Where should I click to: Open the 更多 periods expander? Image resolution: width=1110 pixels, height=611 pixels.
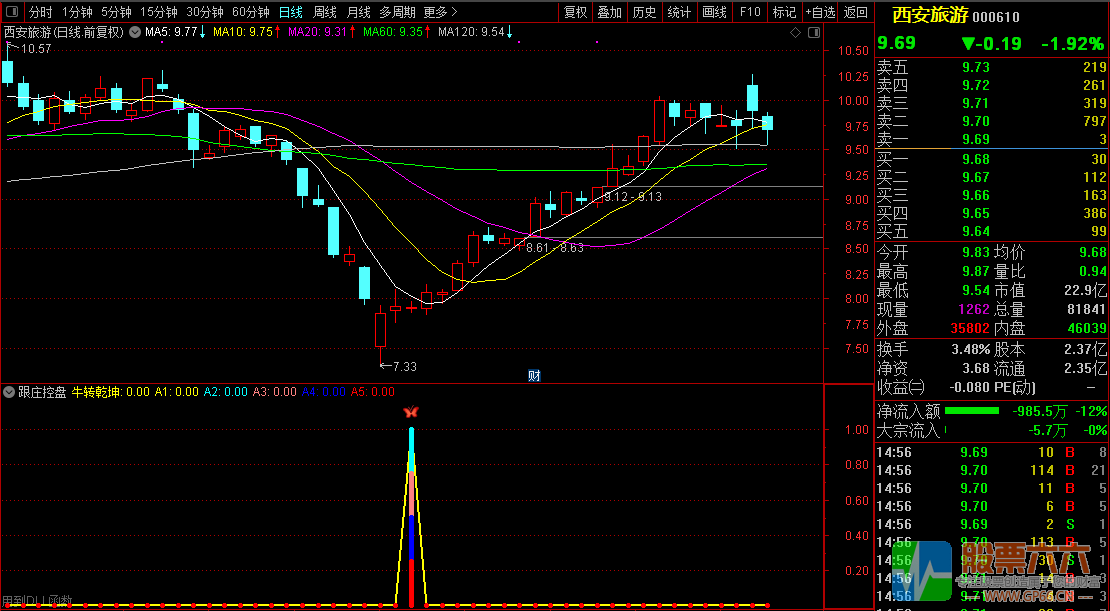click(x=440, y=12)
